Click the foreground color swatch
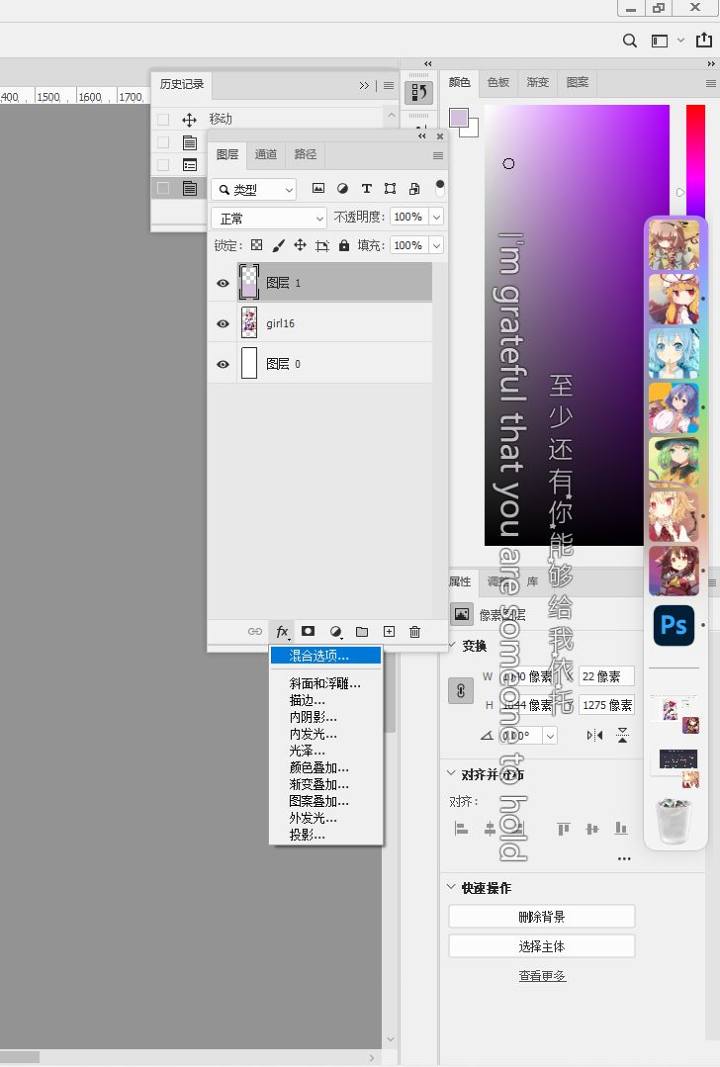The image size is (720, 1067). click(x=459, y=118)
